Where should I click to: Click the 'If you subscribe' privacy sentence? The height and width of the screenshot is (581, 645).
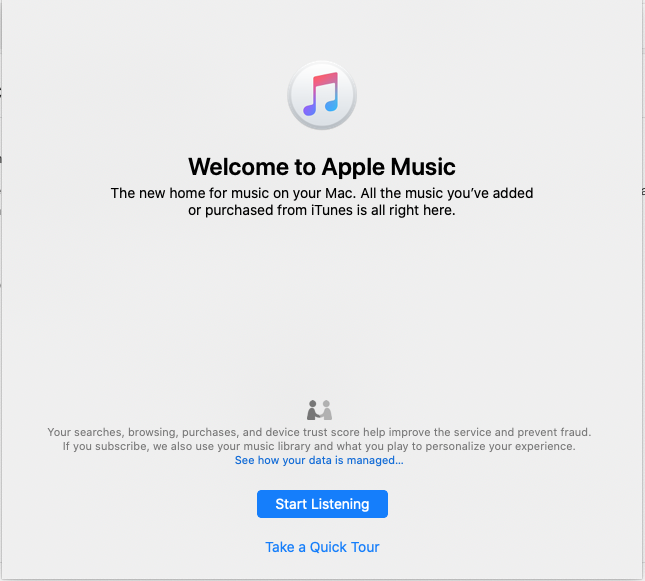pyautogui.click(x=319, y=446)
